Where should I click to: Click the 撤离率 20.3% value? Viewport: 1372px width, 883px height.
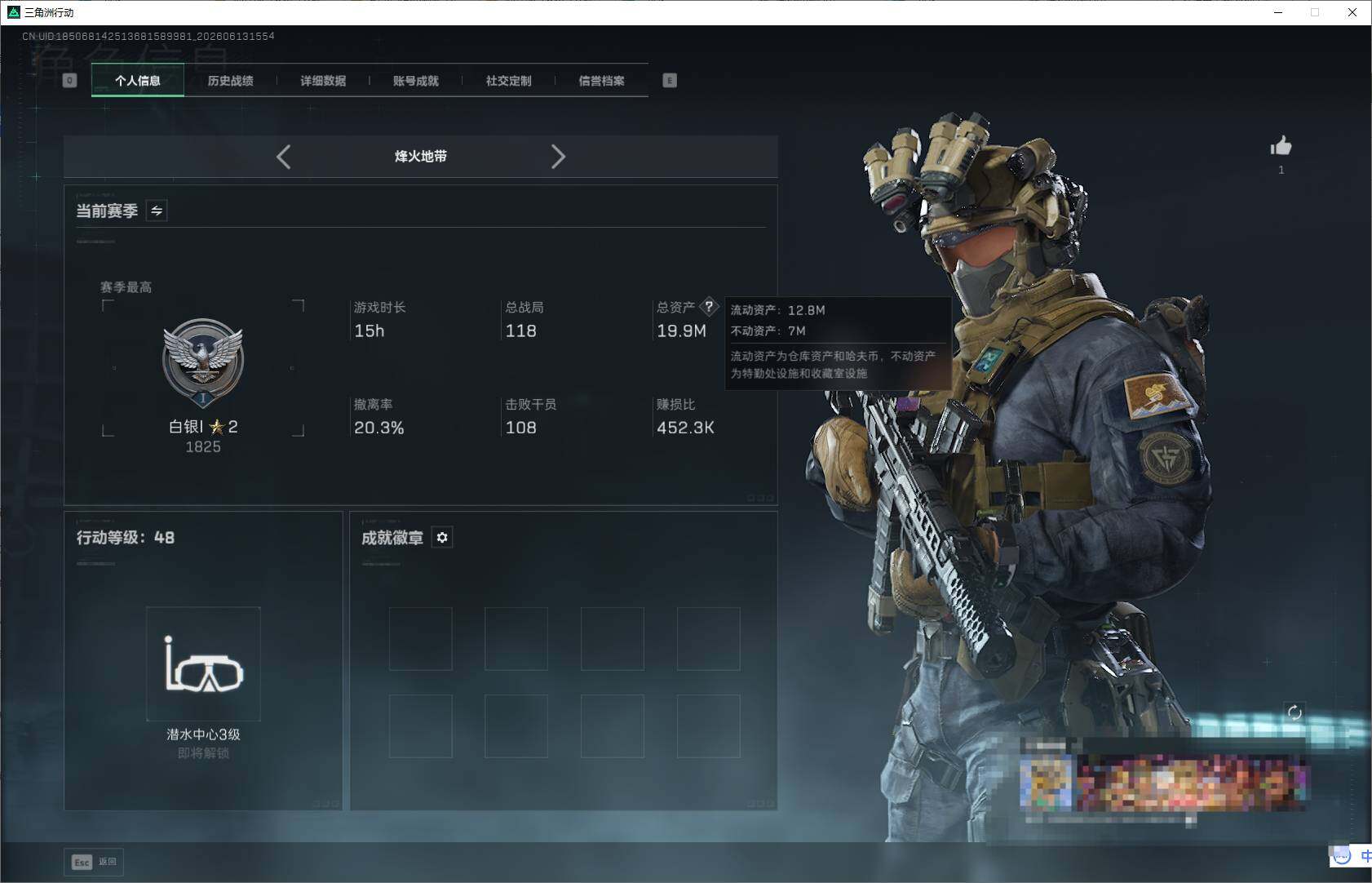(x=378, y=428)
